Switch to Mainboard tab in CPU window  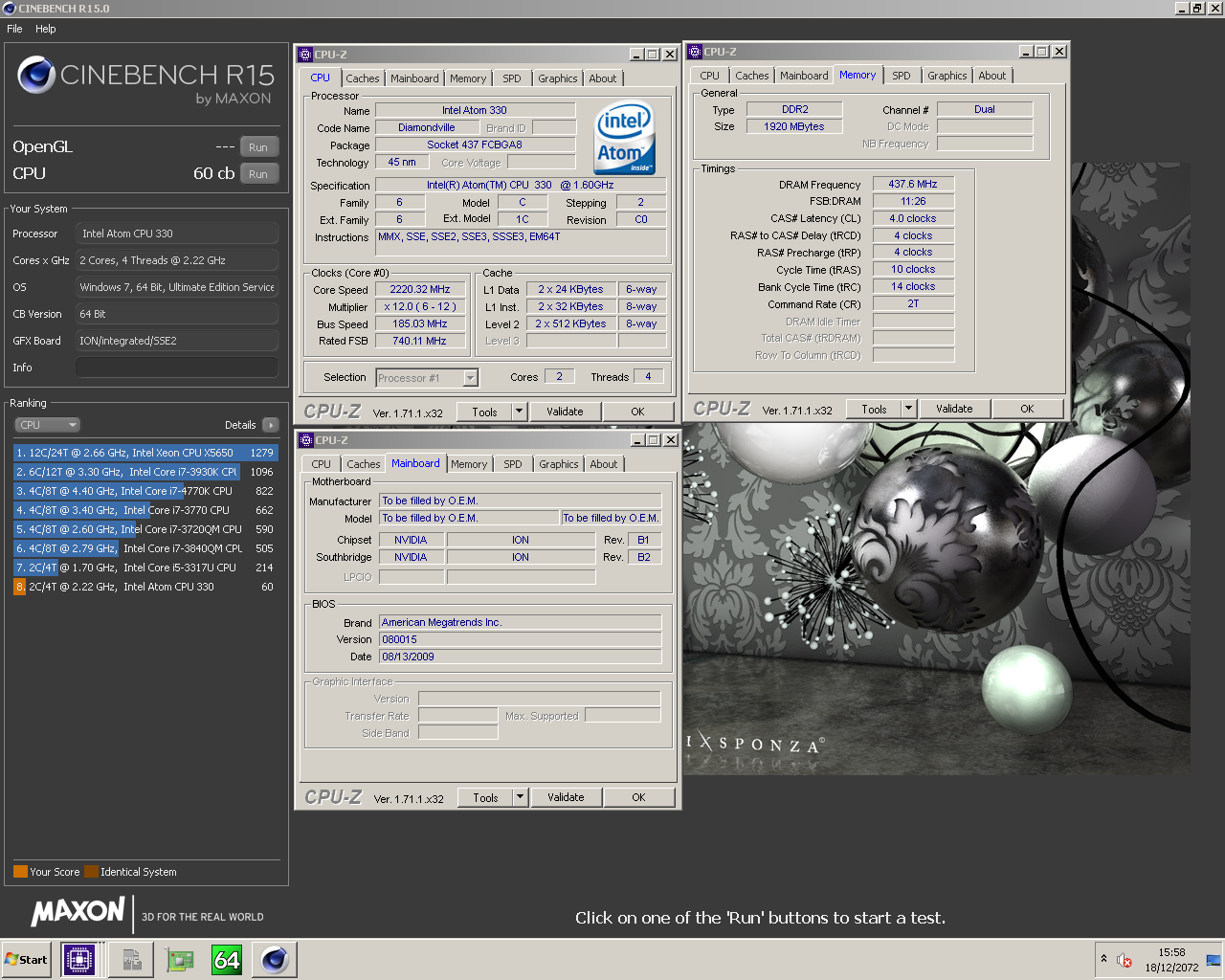click(x=414, y=78)
